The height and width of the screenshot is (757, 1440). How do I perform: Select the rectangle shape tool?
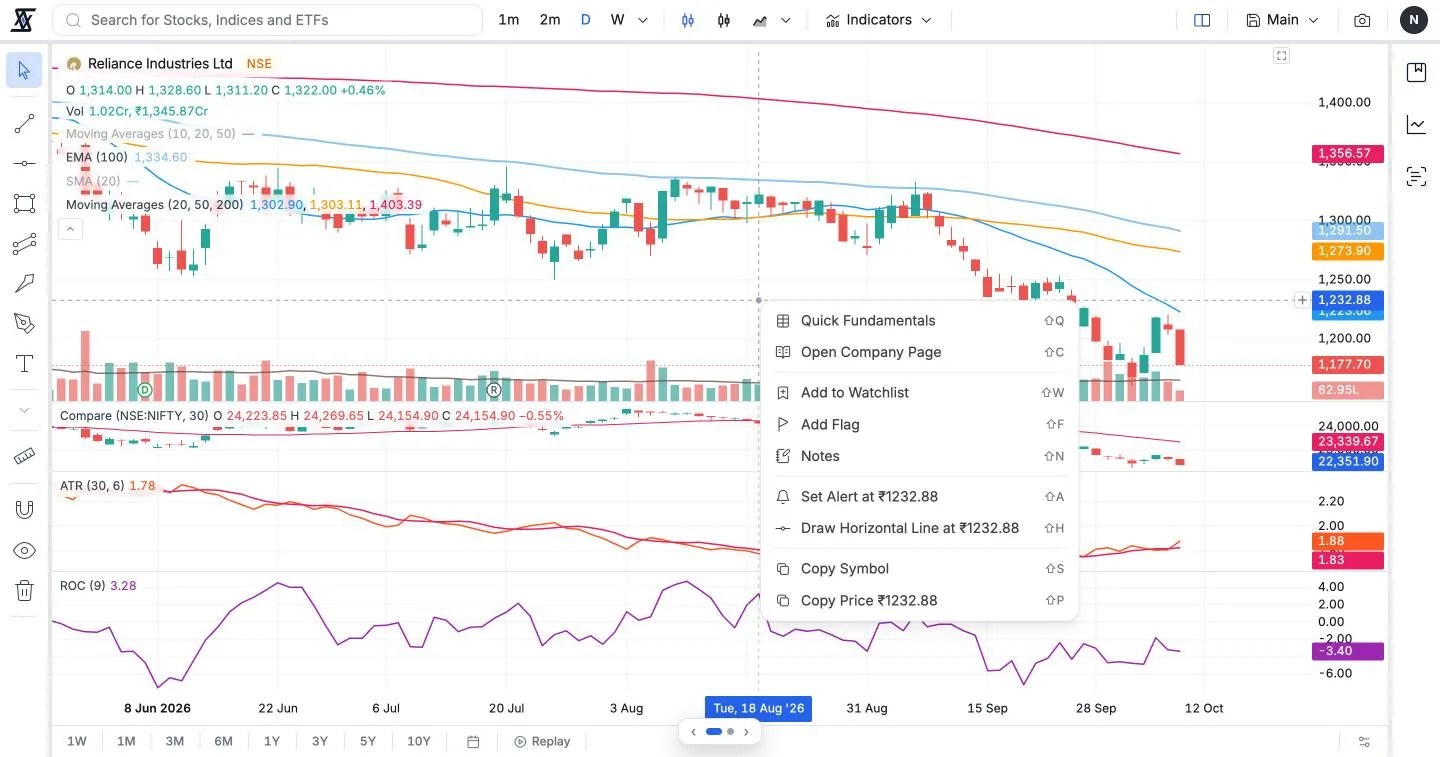coord(24,203)
